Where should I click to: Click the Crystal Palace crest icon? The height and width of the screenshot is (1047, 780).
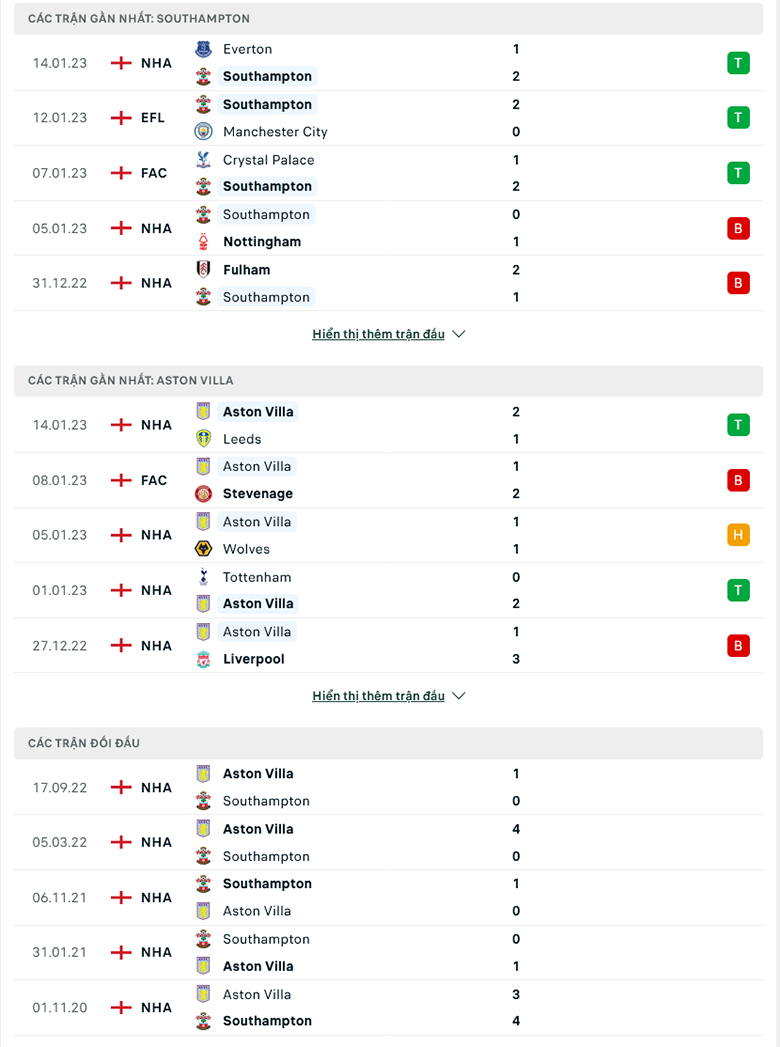click(203, 159)
